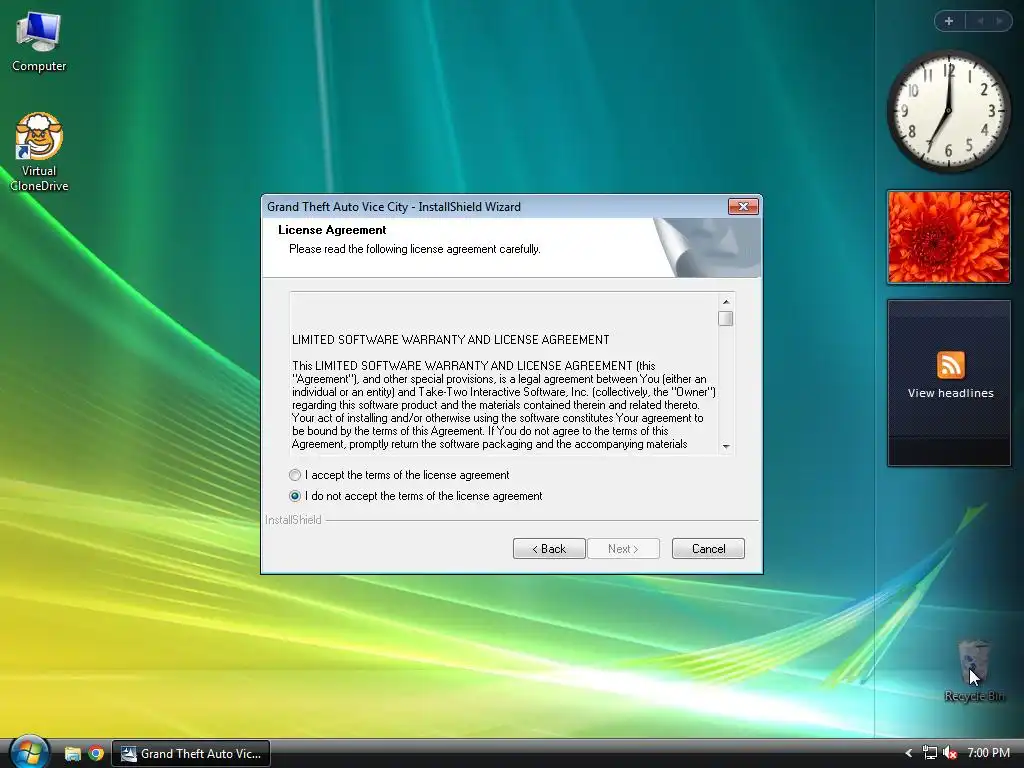This screenshot has height=768, width=1024.
Task: Click the Next button
Action: point(623,549)
